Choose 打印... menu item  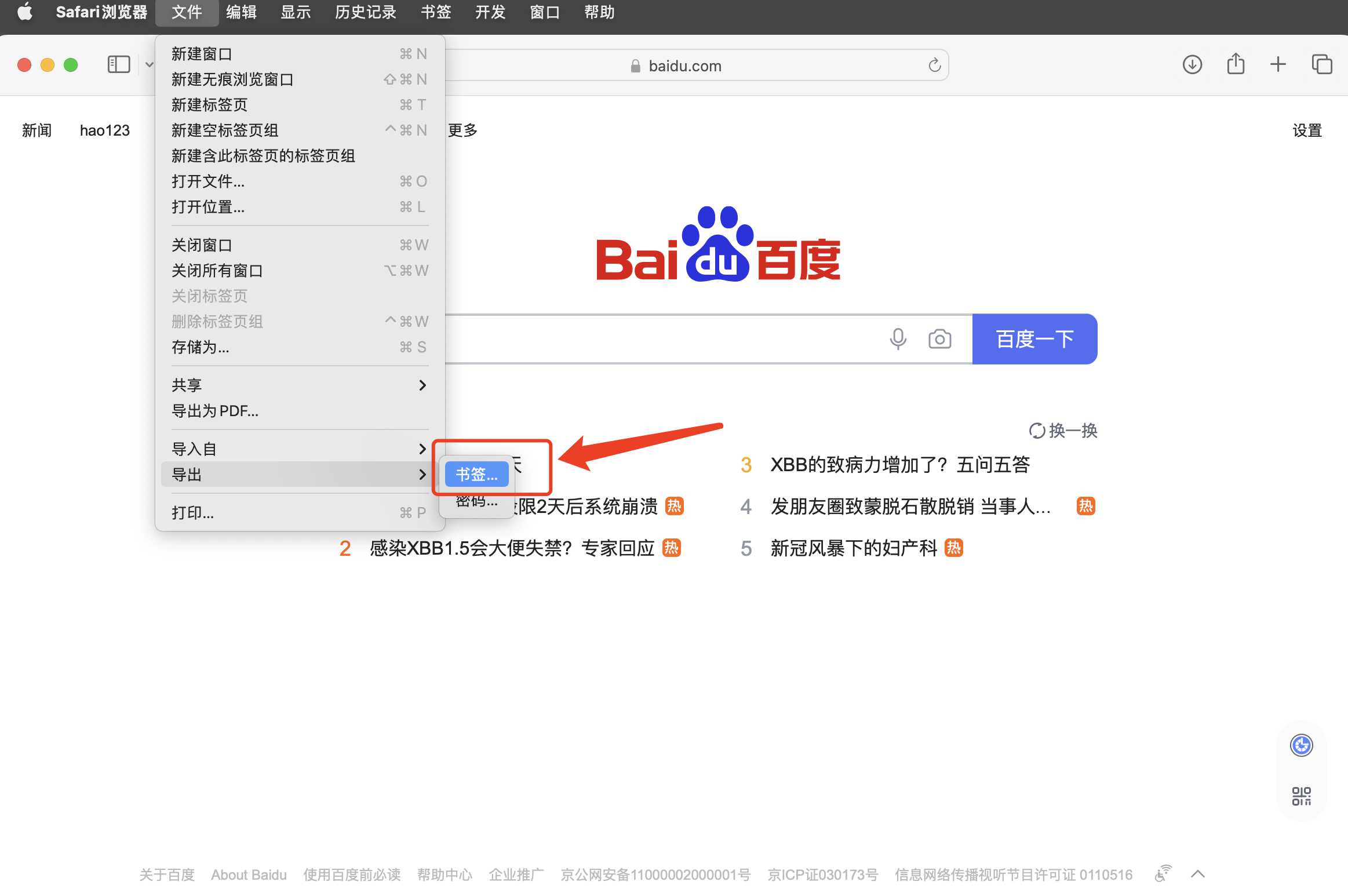[x=300, y=513]
